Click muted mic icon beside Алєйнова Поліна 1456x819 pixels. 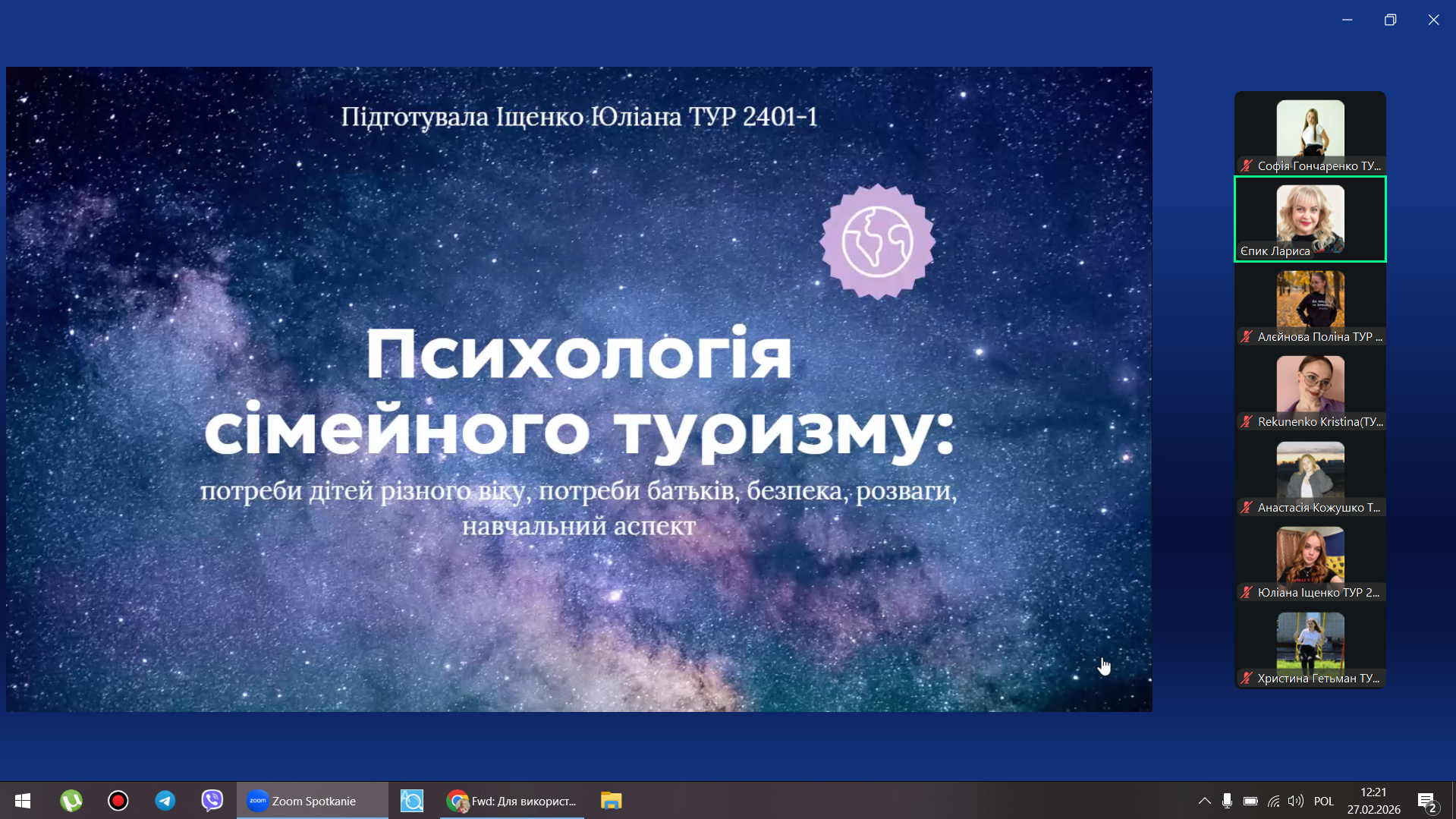coord(1246,336)
